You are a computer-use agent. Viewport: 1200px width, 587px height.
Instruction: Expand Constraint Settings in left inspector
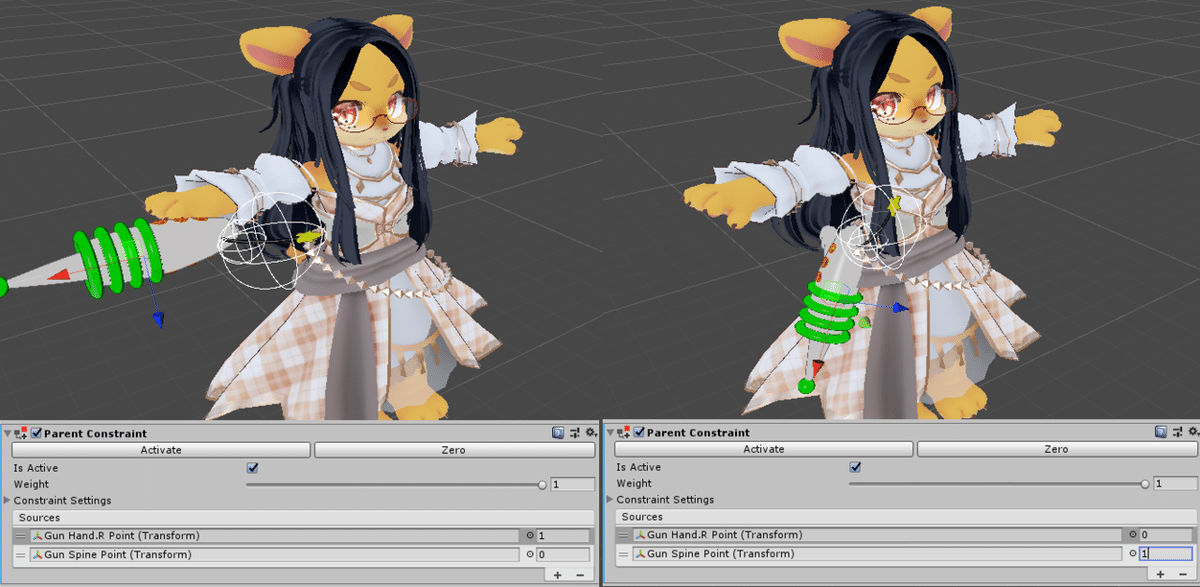9,500
